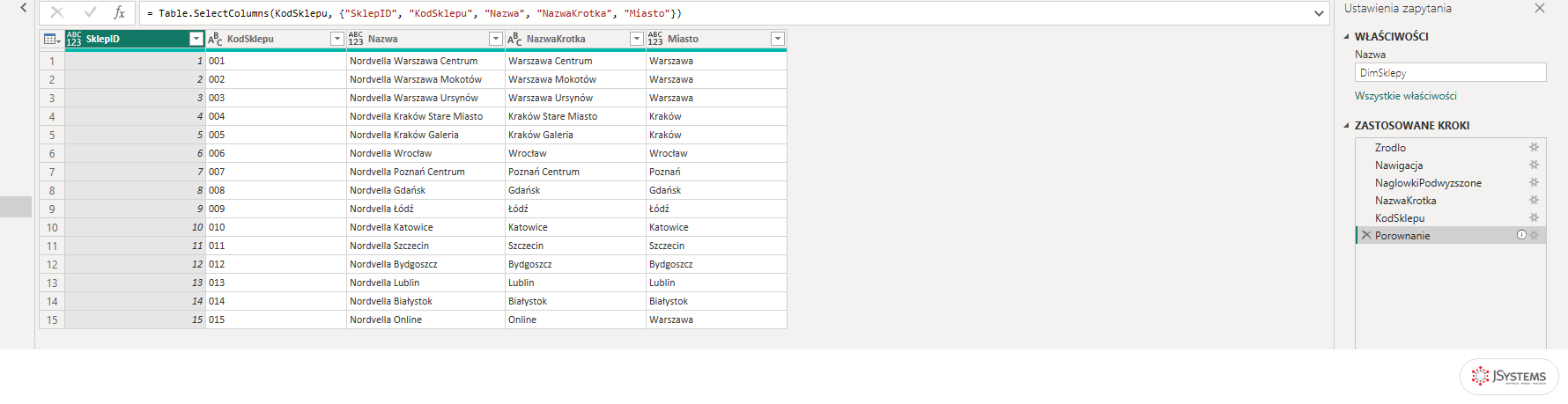
Task: Confirm formula with checkmark icon
Action: point(90,13)
